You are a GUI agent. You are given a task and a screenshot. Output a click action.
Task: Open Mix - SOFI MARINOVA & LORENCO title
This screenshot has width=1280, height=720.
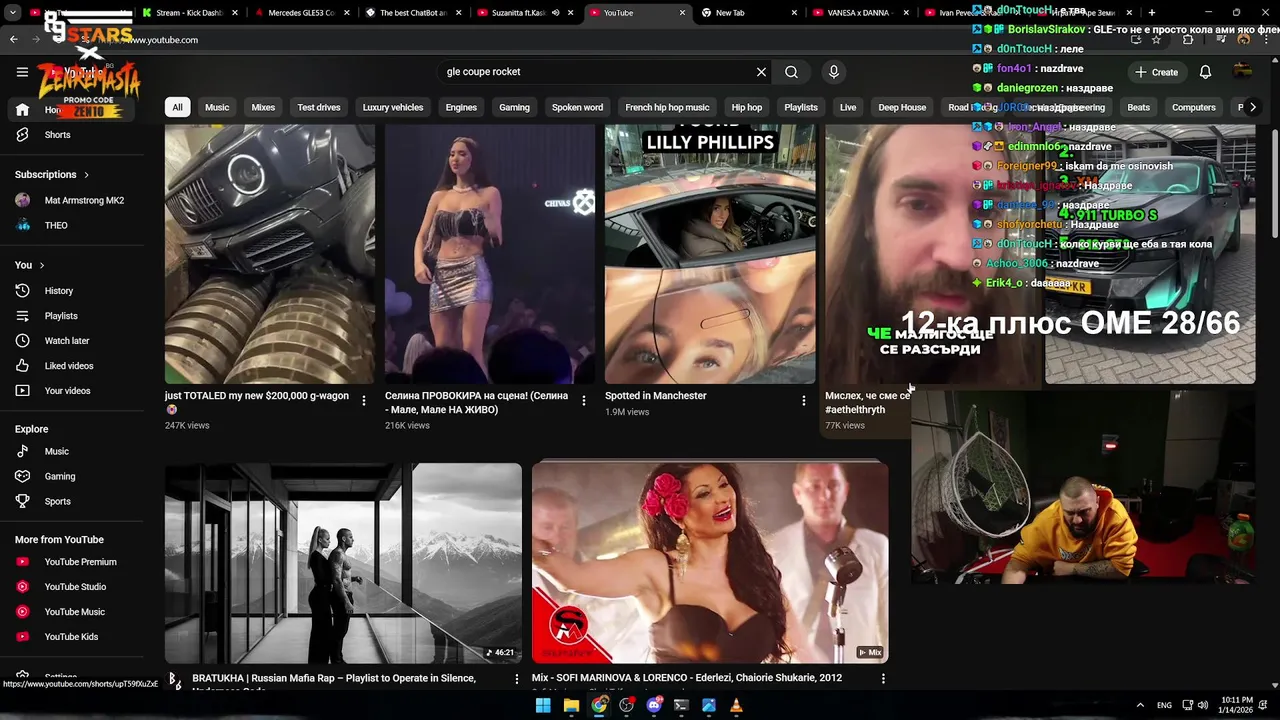click(x=687, y=678)
